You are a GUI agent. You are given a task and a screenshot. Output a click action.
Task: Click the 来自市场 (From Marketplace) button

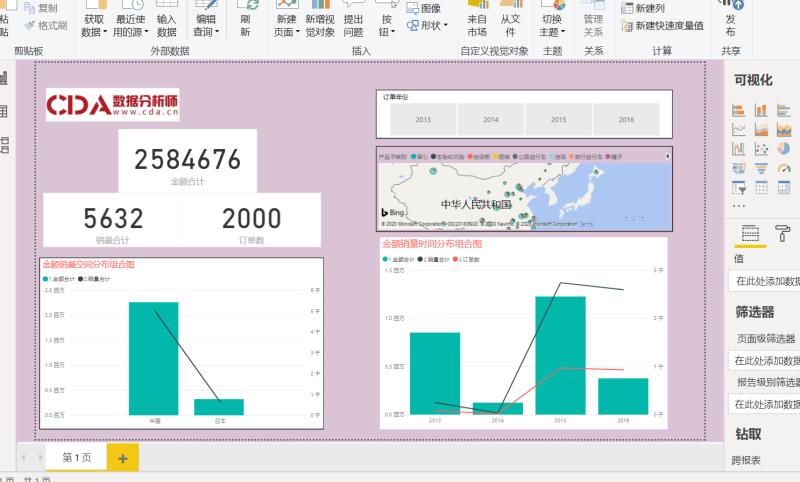(478, 19)
